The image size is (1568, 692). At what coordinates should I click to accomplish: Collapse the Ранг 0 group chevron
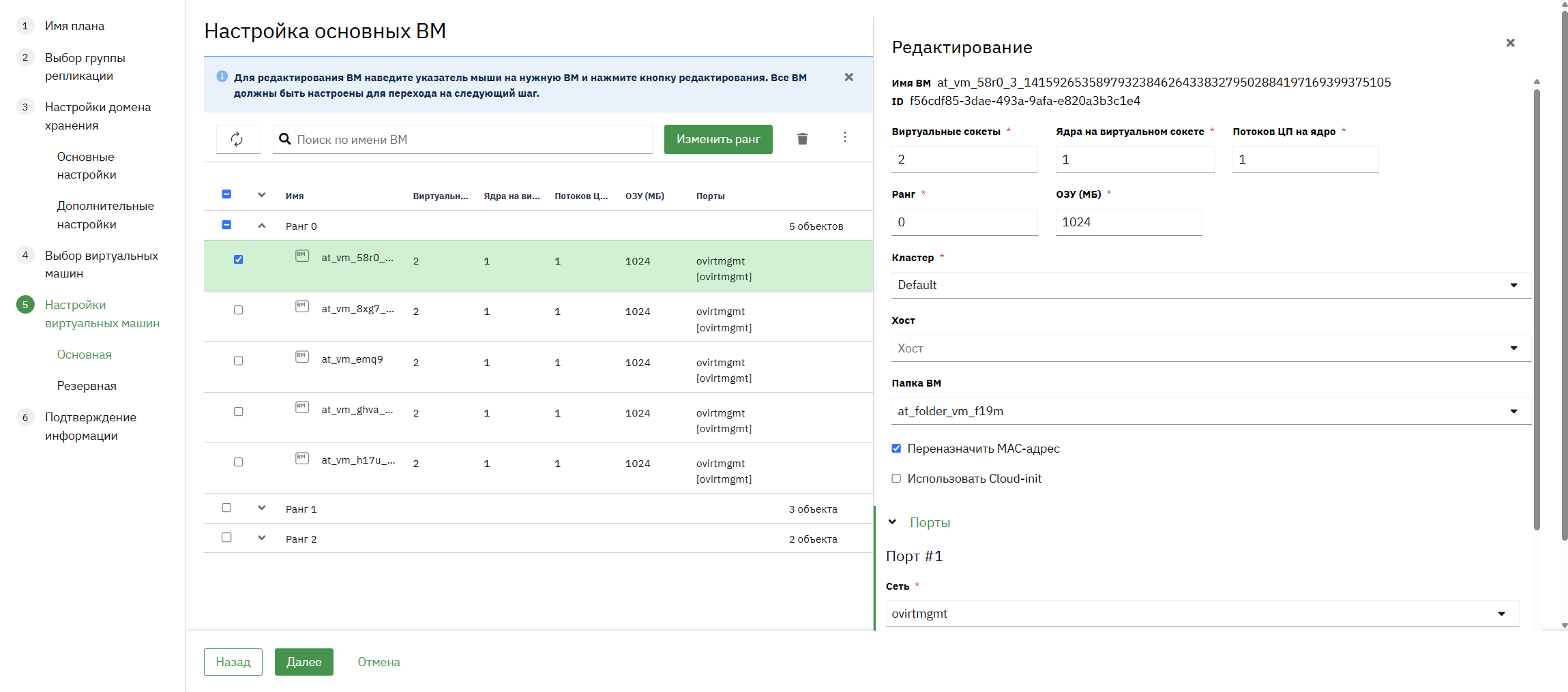(262, 226)
